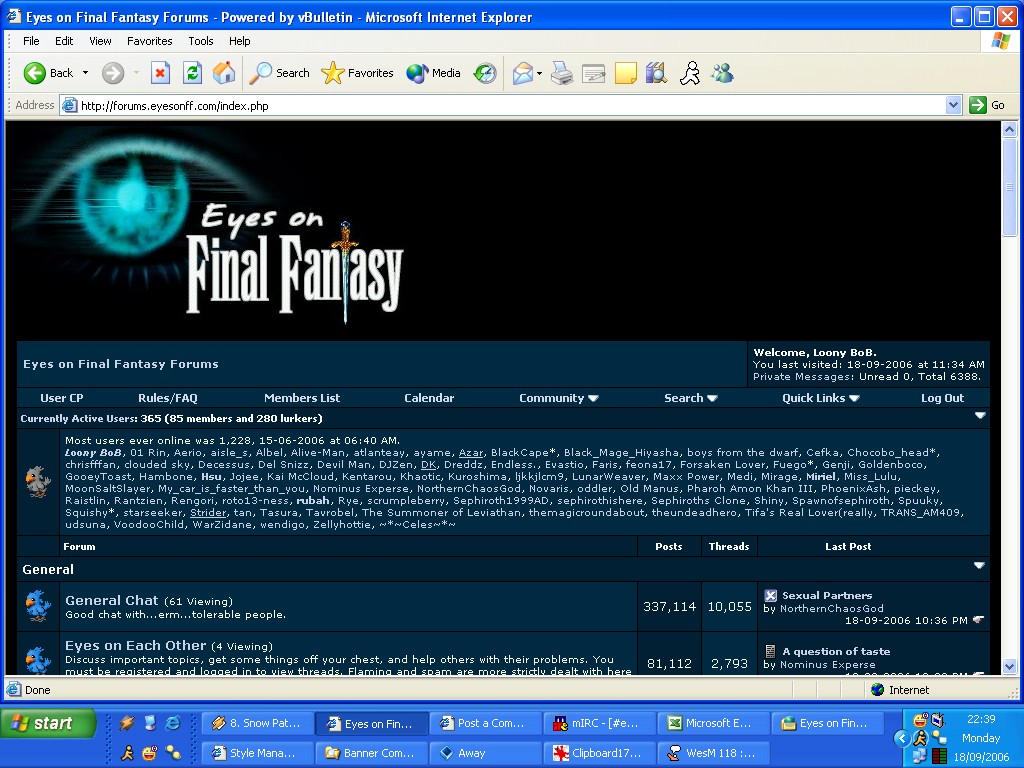Print the page with printer icon
This screenshot has width=1024, height=768.
[x=562, y=73]
